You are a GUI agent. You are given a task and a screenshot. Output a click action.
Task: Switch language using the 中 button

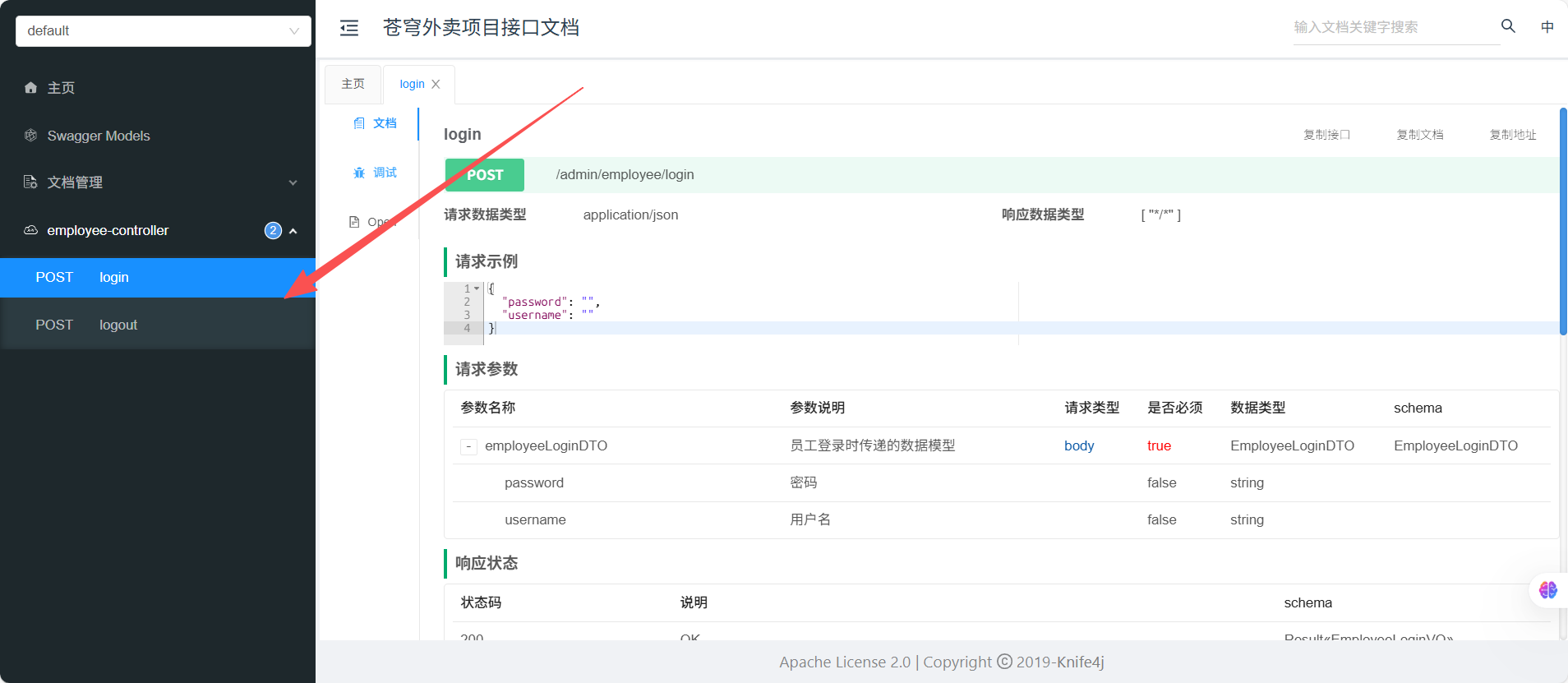coord(1547,27)
